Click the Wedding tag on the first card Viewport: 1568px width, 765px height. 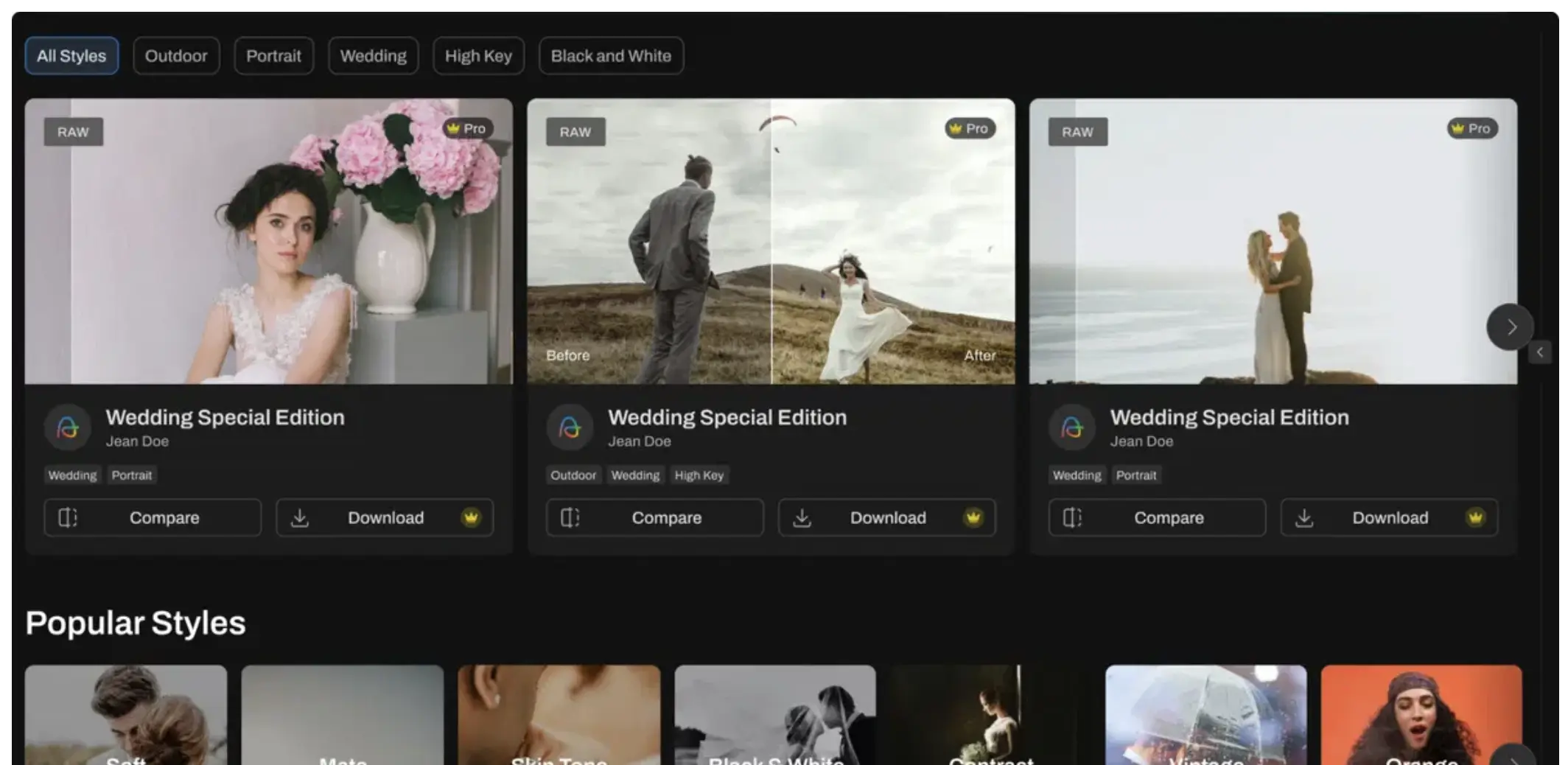click(x=72, y=475)
